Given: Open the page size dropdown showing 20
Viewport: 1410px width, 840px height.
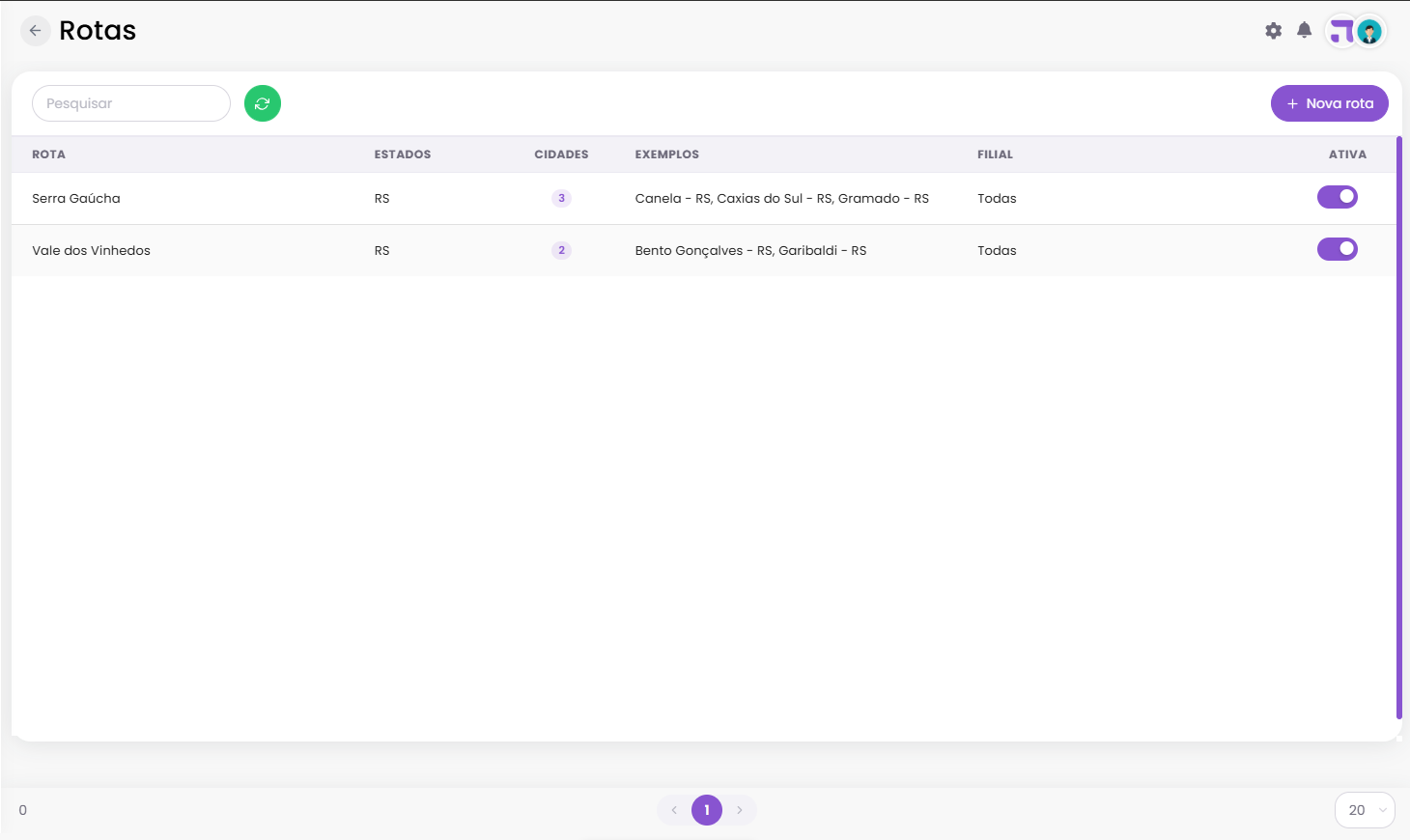Looking at the screenshot, I should pyautogui.click(x=1365, y=810).
